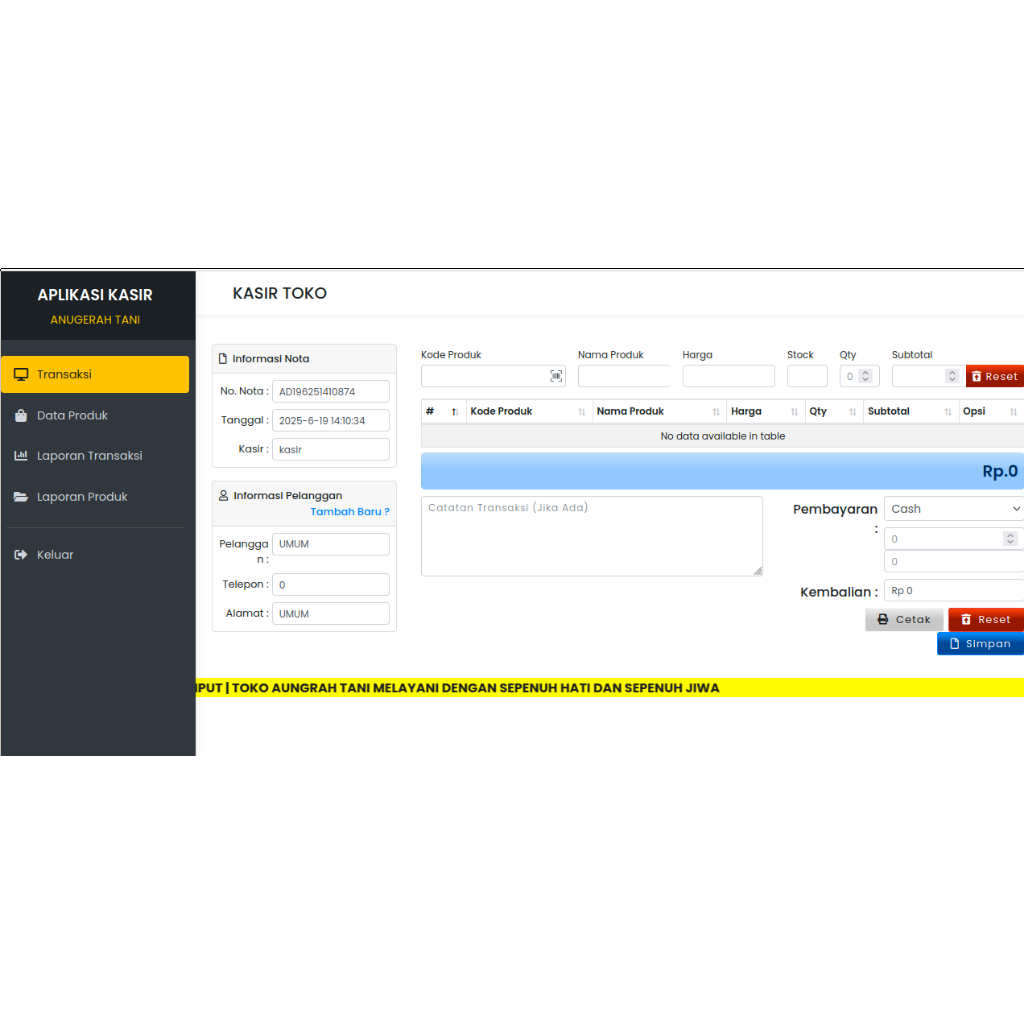The width and height of the screenshot is (1024, 1024).
Task: Open Transaksi from the sidebar
Action: point(95,374)
